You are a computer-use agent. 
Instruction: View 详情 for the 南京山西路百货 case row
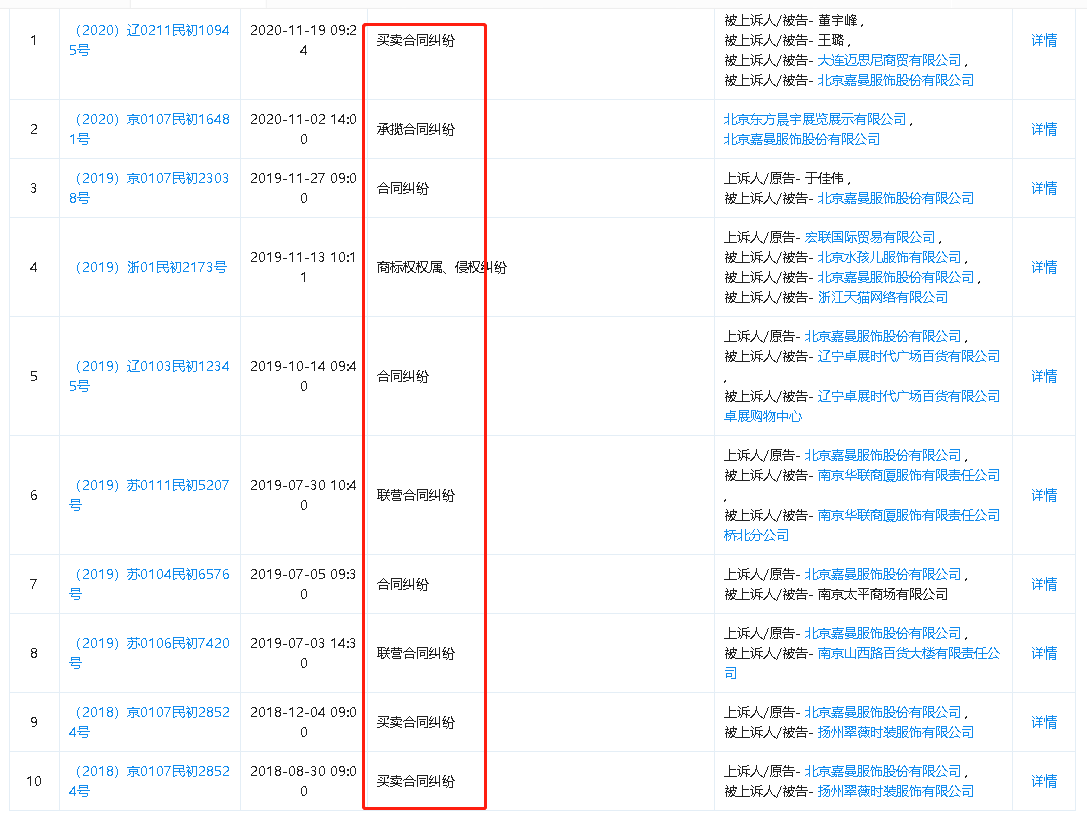click(1044, 653)
